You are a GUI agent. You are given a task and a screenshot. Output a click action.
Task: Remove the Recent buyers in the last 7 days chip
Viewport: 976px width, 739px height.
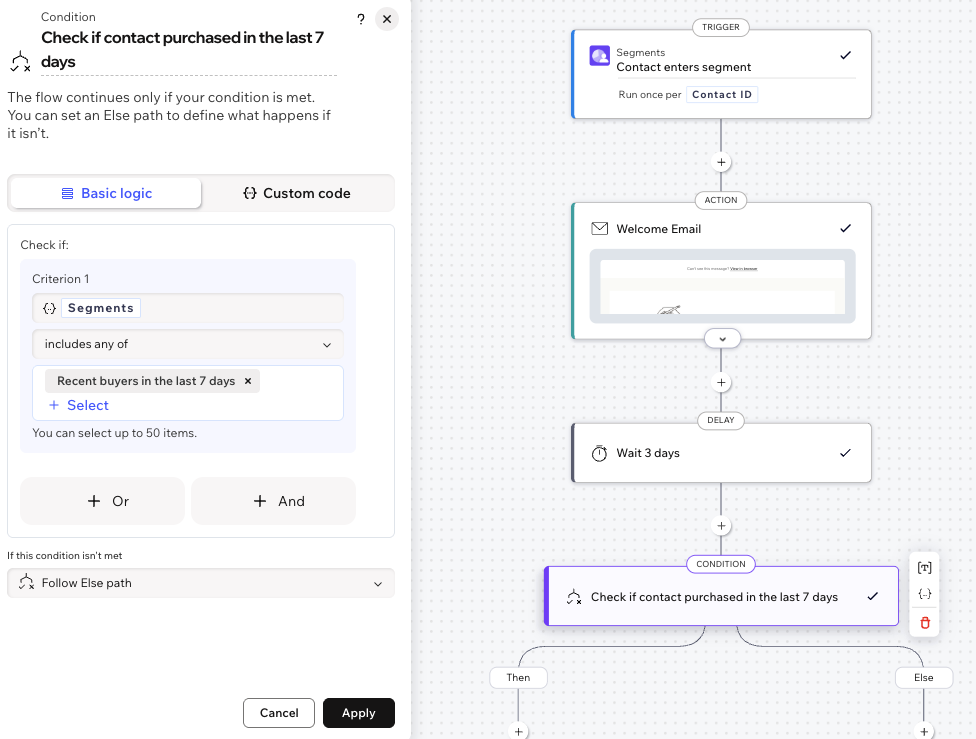tap(248, 381)
